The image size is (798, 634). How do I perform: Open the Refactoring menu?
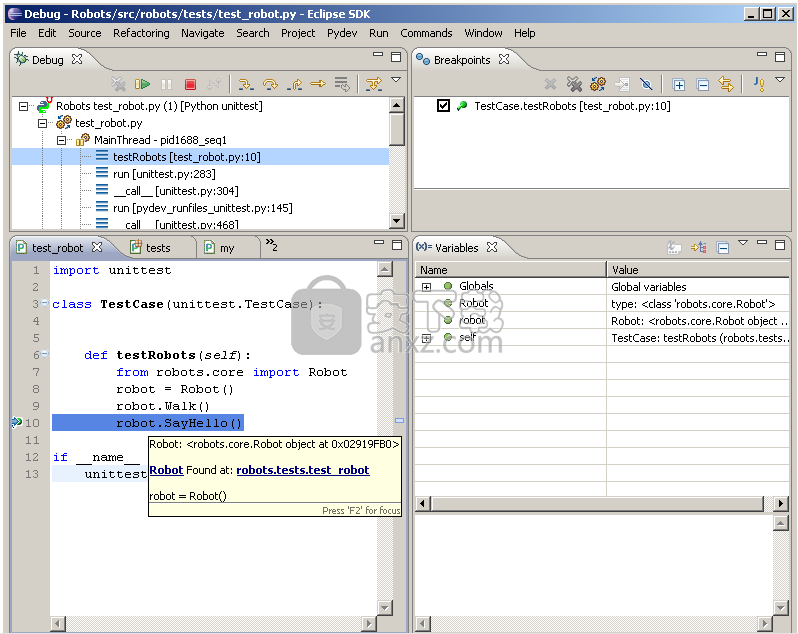tap(141, 33)
